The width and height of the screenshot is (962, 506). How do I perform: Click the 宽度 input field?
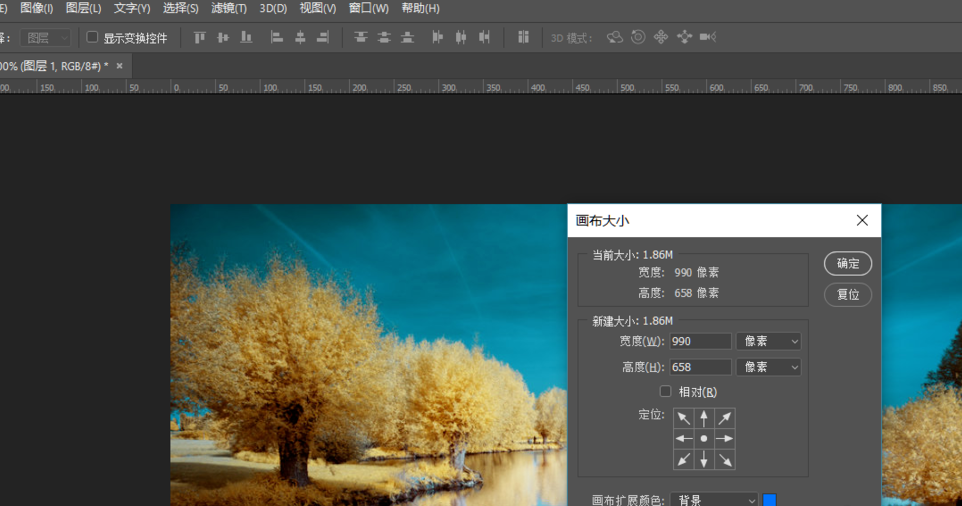701,342
